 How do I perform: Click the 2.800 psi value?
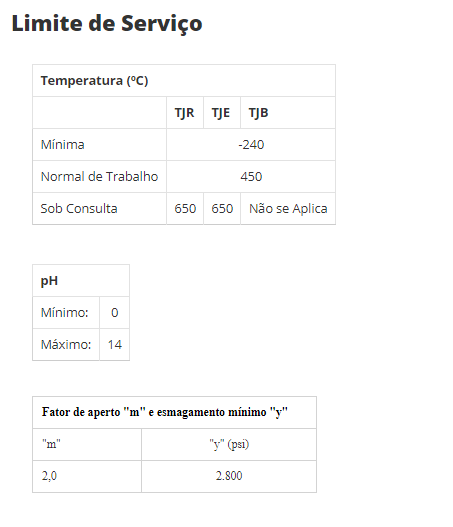tap(229, 476)
